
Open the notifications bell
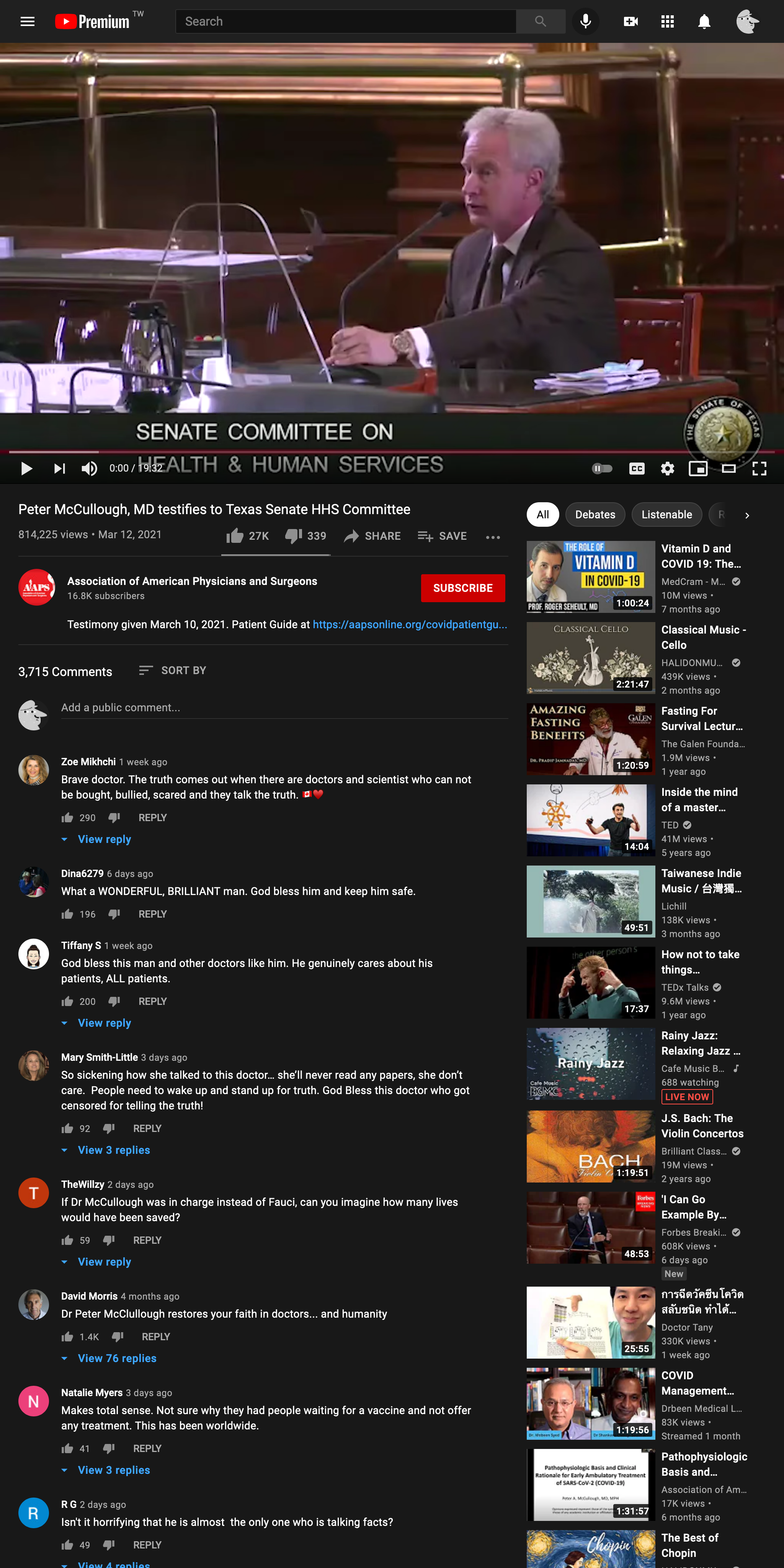pyautogui.click(x=704, y=21)
